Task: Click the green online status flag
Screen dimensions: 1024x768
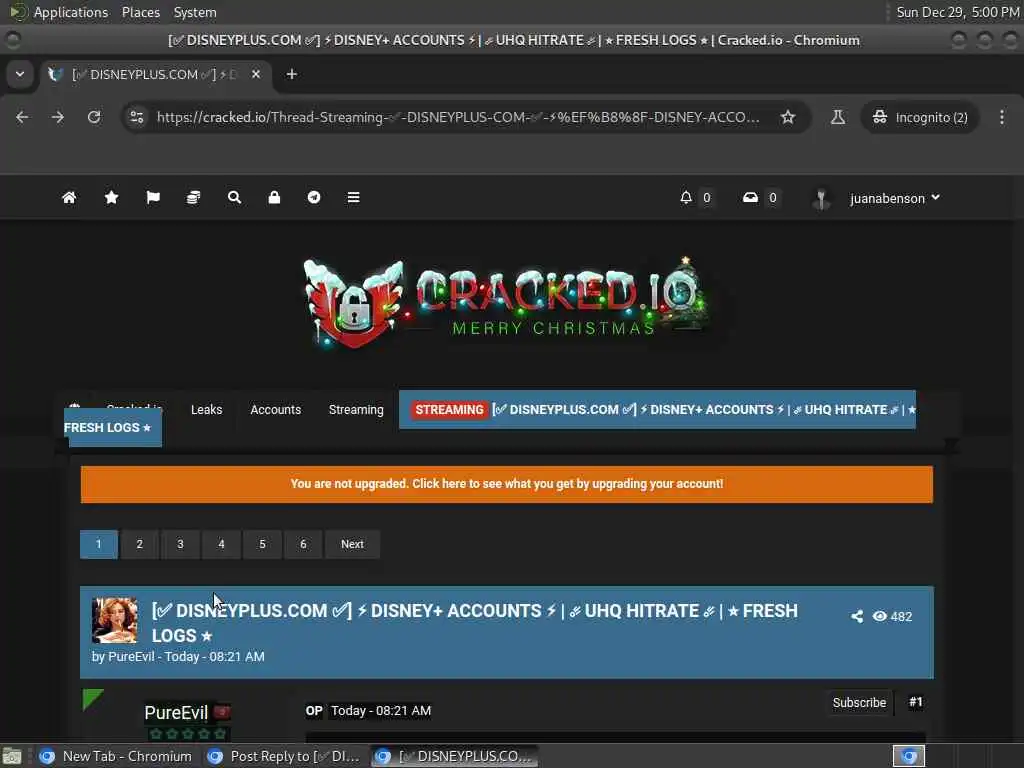Action: (x=92, y=699)
